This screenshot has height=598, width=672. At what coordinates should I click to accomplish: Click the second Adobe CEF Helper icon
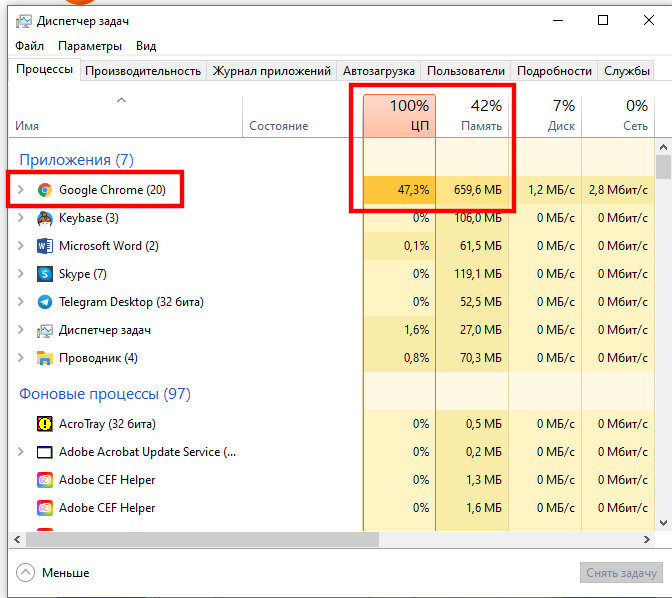pyautogui.click(x=45, y=508)
